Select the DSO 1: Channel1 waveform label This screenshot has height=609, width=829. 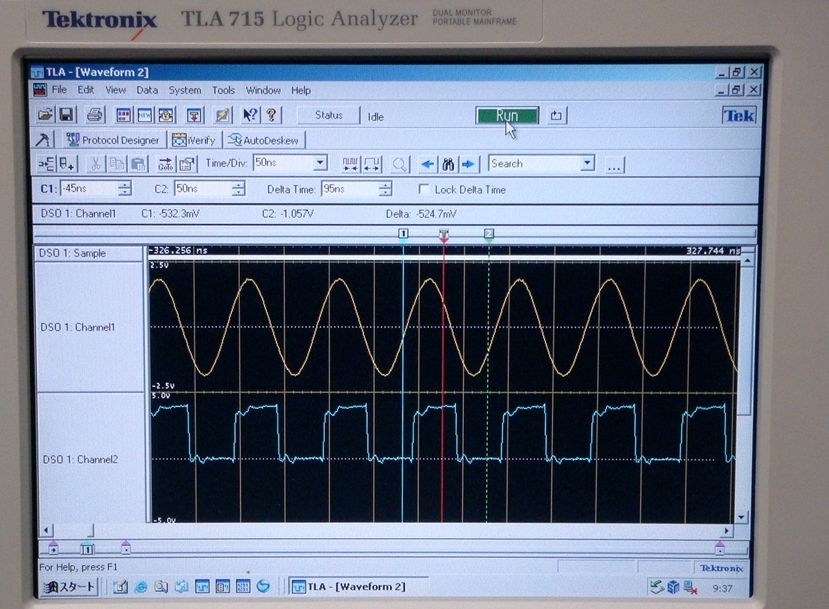78,327
